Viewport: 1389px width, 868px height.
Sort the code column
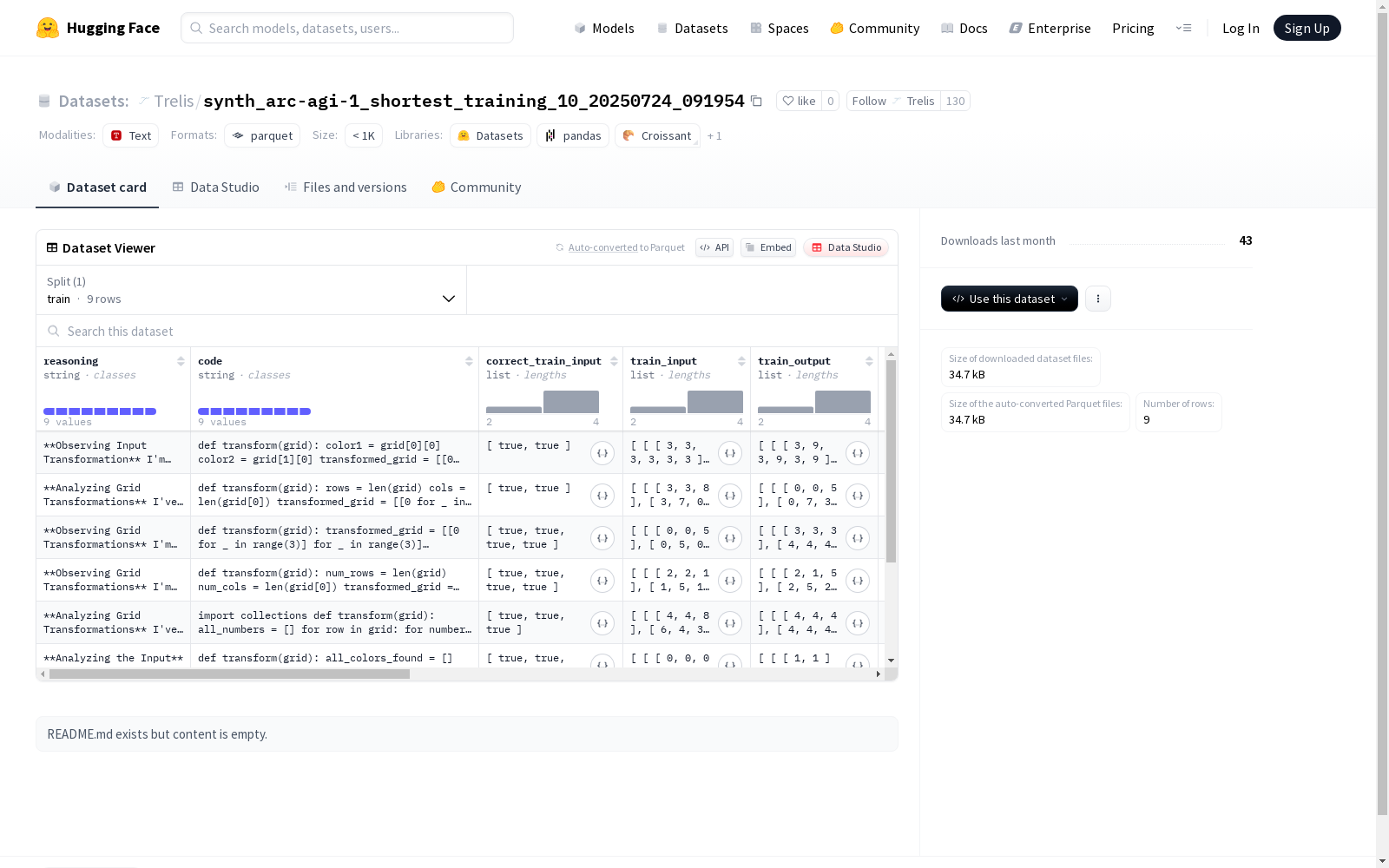coord(469,361)
